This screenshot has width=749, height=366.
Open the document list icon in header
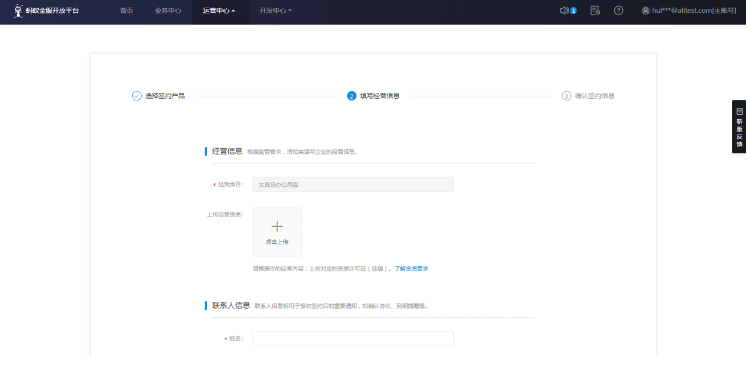(x=595, y=11)
